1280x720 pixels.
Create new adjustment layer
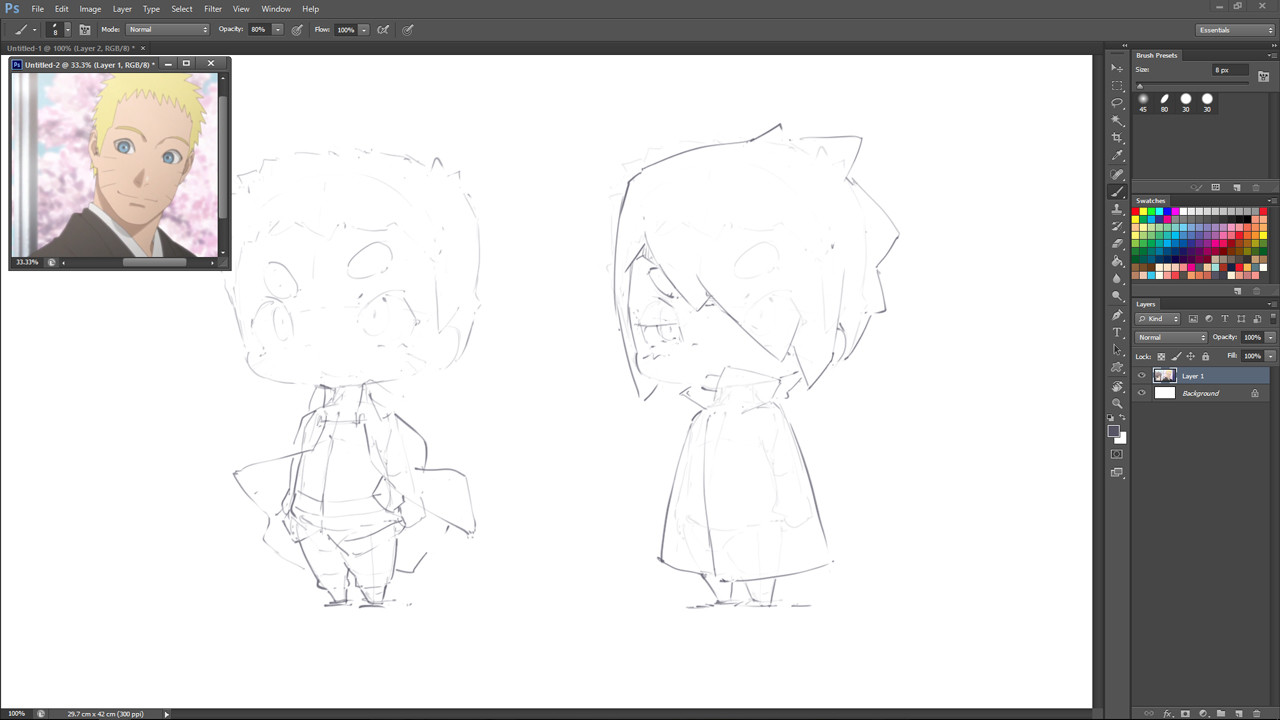1203,714
